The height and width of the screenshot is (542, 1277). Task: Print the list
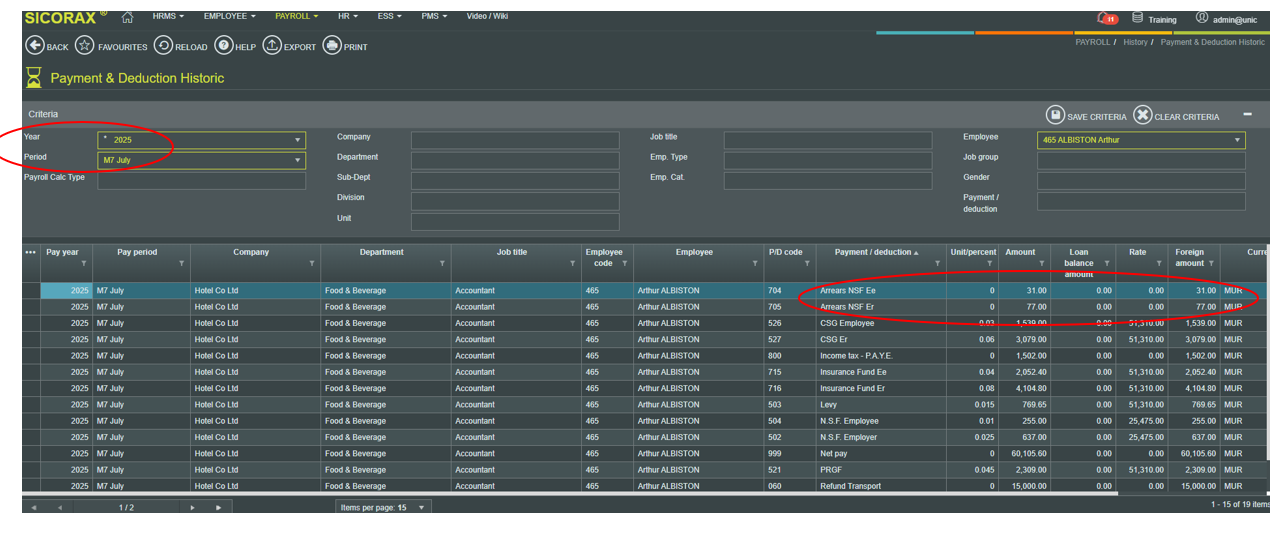click(332, 46)
